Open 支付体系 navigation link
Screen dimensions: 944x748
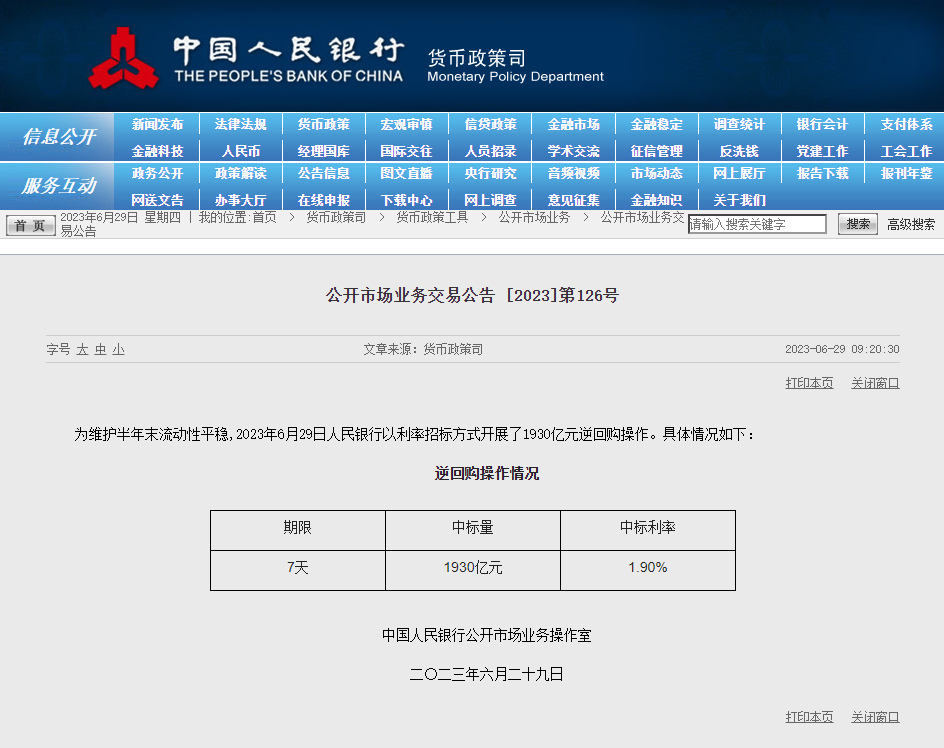point(906,125)
